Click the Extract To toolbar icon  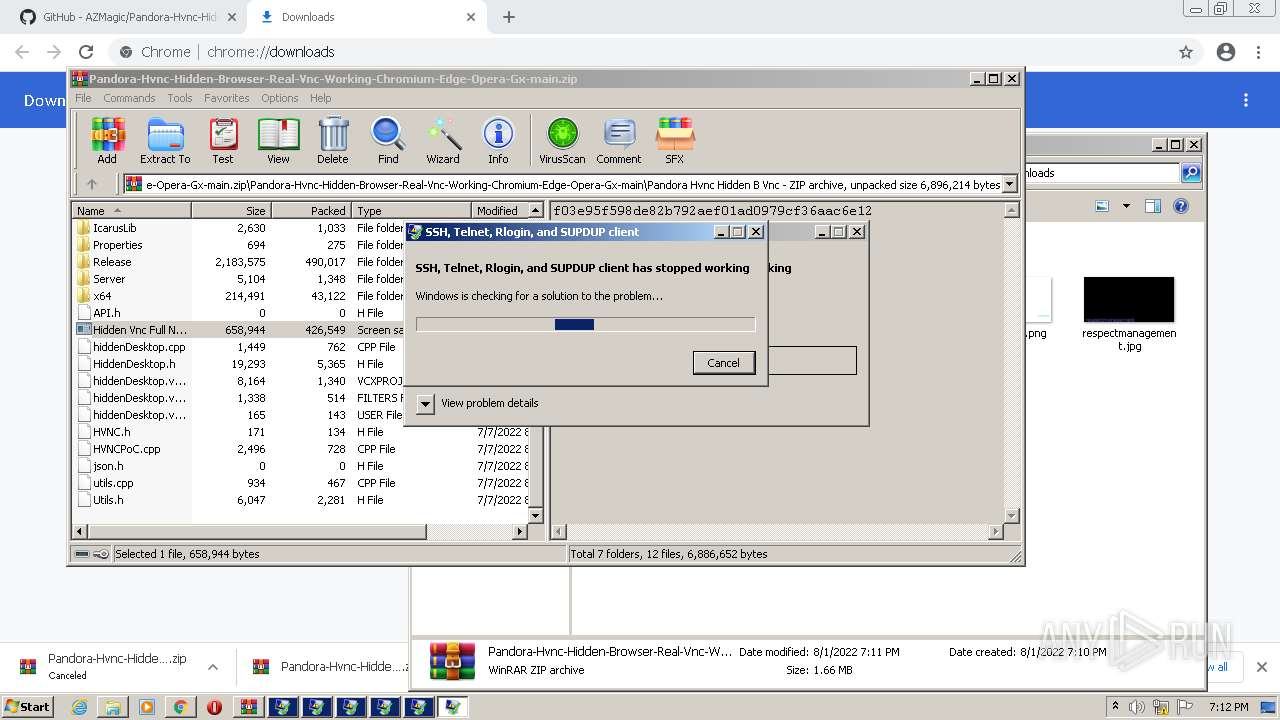tap(165, 140)
